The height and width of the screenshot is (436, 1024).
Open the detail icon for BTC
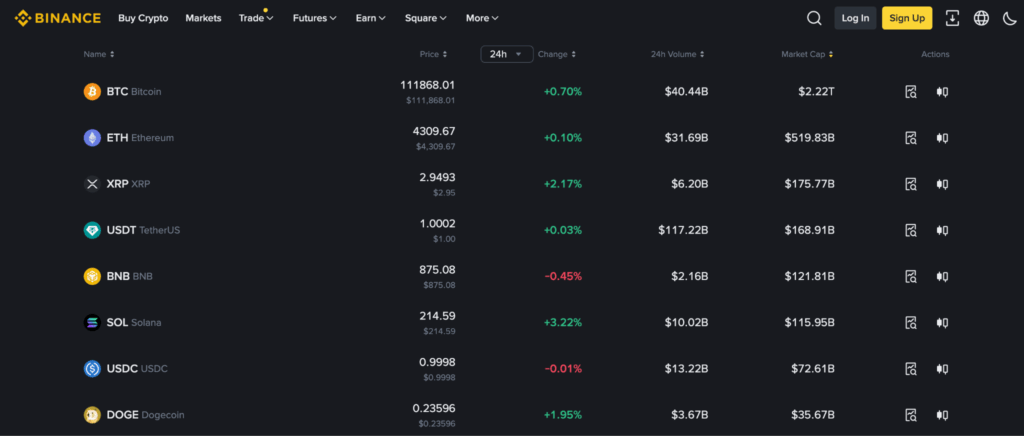(x=910, y=92)
